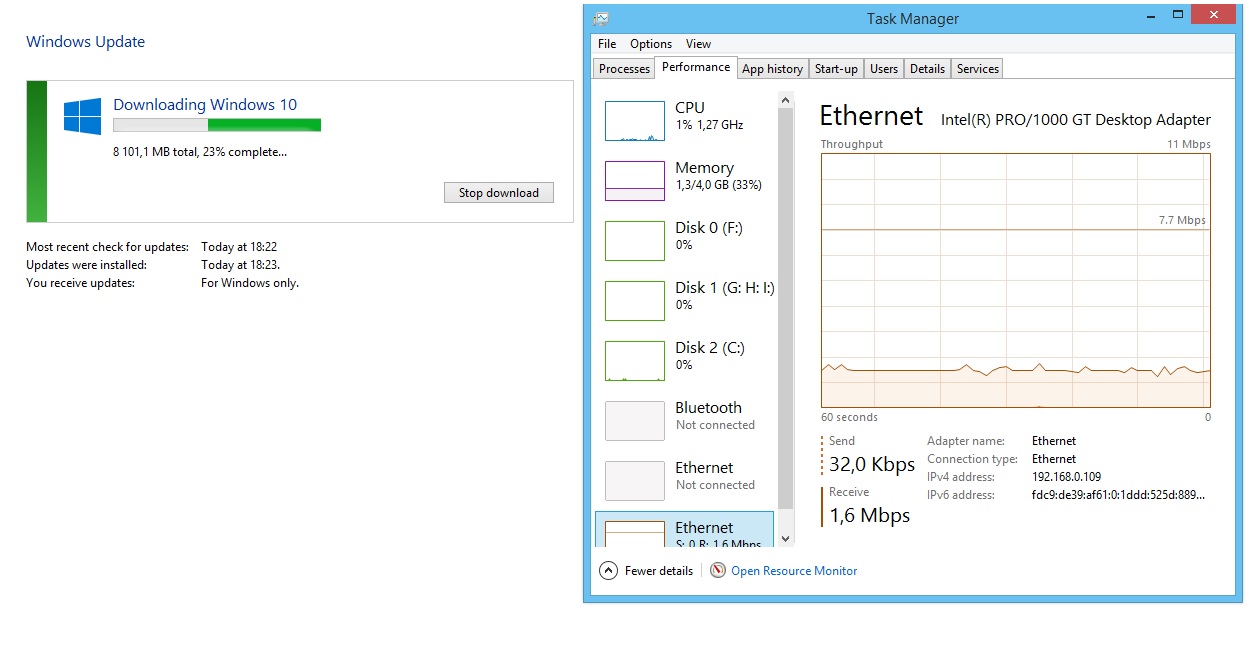The image size is (1247, 648).
Task: Click the large Ethernet heading
Action: pos(871,116)
